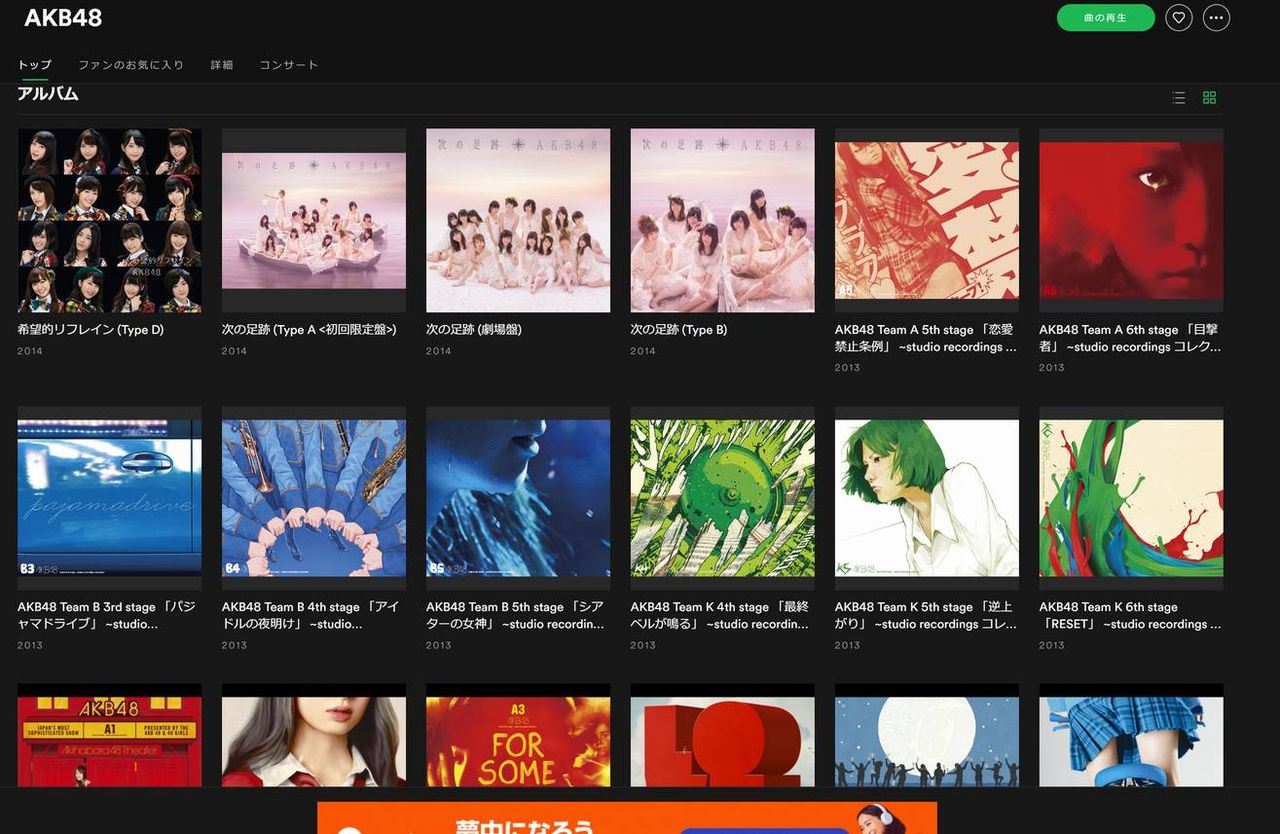The height and width of the screenshot is (834, 1280).
Task: Select the トップ tab
Action: [x=34, y=65]
